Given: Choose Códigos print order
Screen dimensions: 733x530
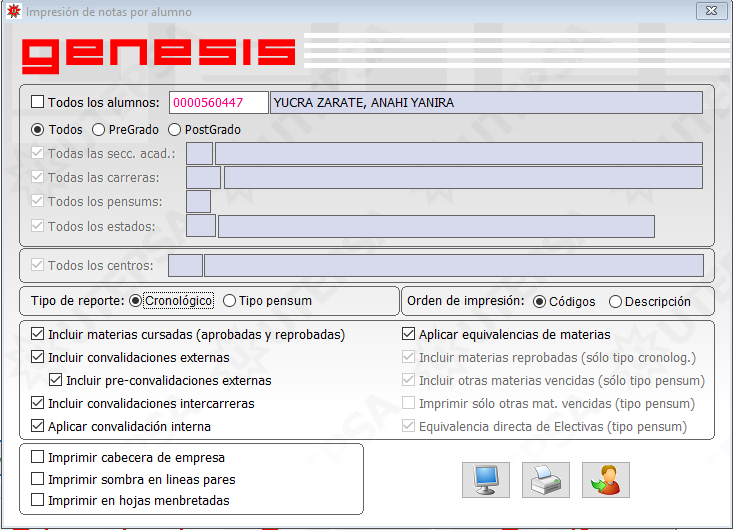Looking at the screenshot, I should click(x=539, y=301).
